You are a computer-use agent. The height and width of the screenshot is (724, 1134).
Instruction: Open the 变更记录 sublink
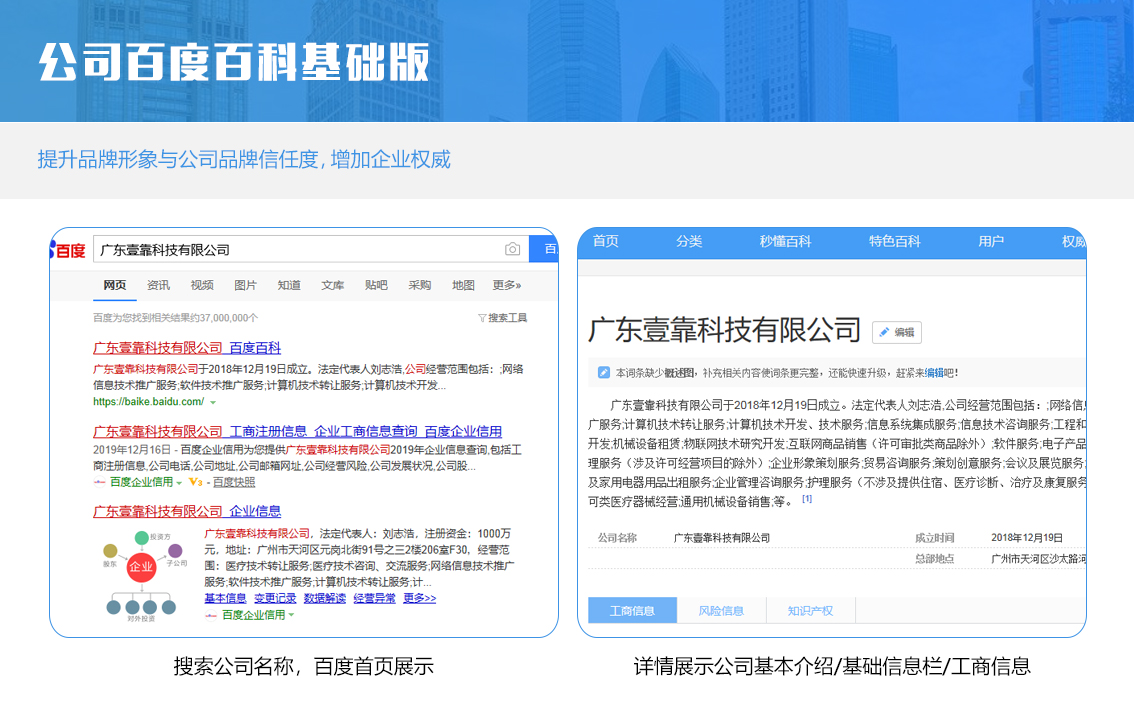[x=275, y=598]
